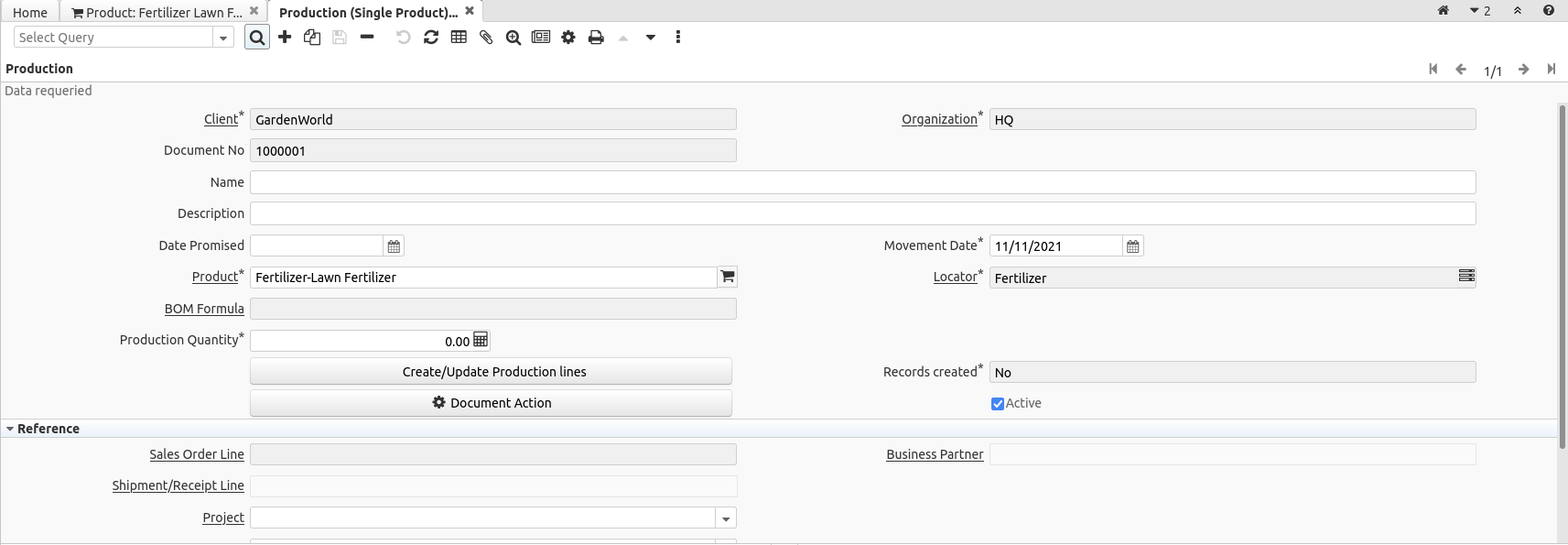Open Product: Fertilizer Lawn tab
Viewport: 1568px width, 545px height.
(157, 12)
